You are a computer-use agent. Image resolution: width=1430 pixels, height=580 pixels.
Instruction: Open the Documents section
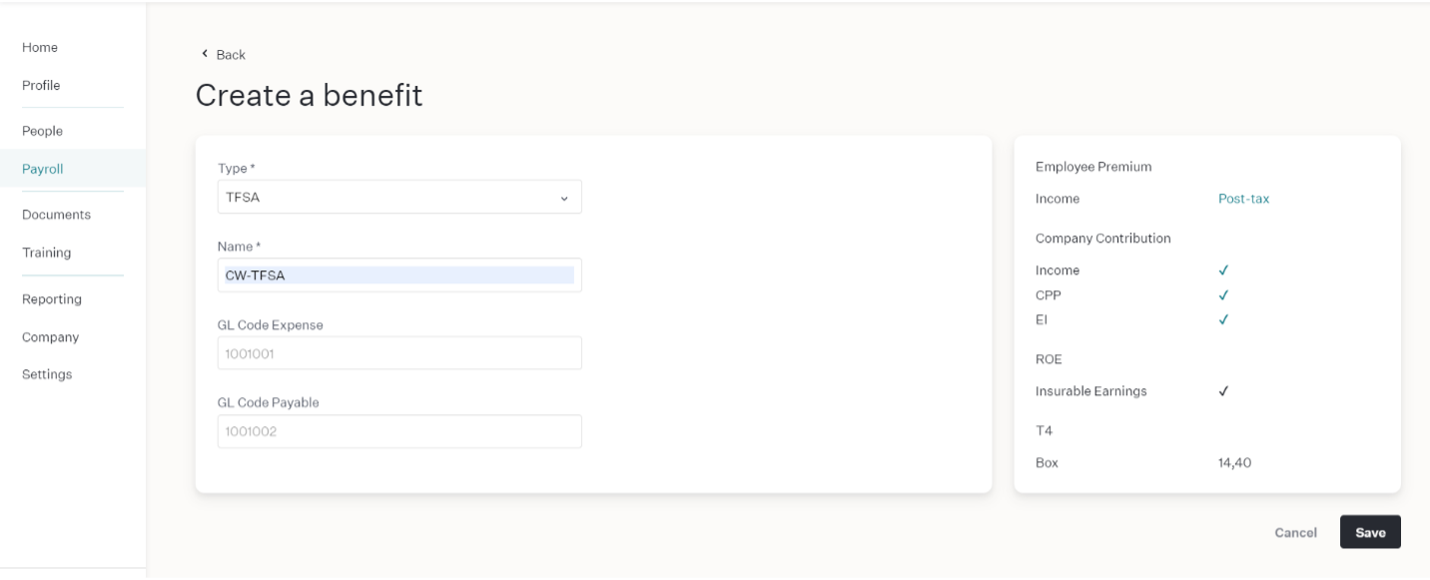pos(56,214)
